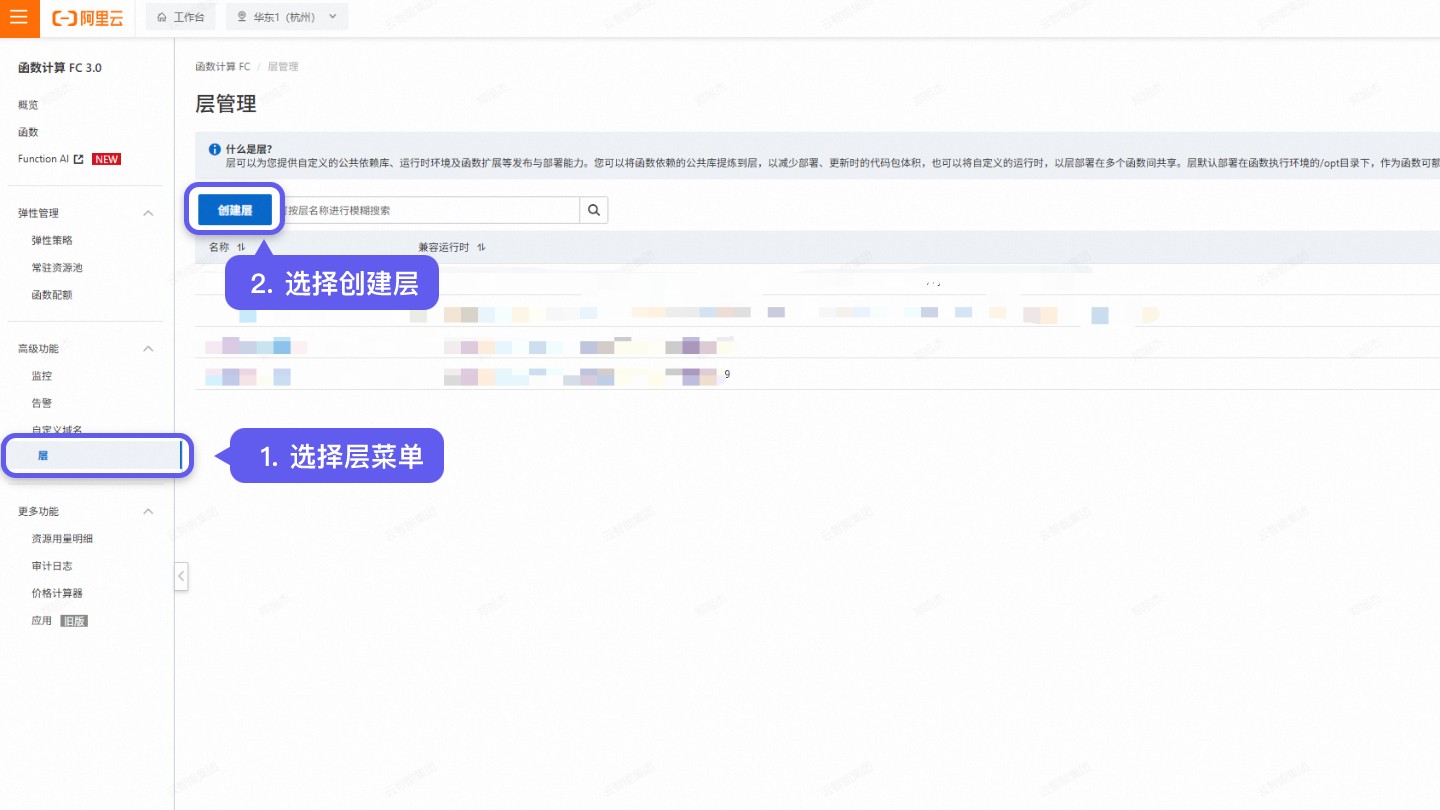Click the Alibaba Cloud logo
Image resolution: width=1440 pixels, height=810 pixels.
pyautogui.click(x=87, y=18)
